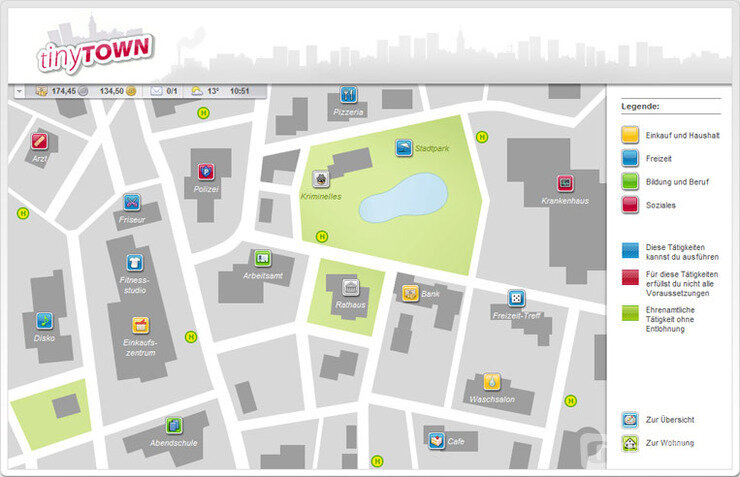Open the Rathaus building icon
The height and width of the screenshot is (477, 740).
click(x=351, y=288)
